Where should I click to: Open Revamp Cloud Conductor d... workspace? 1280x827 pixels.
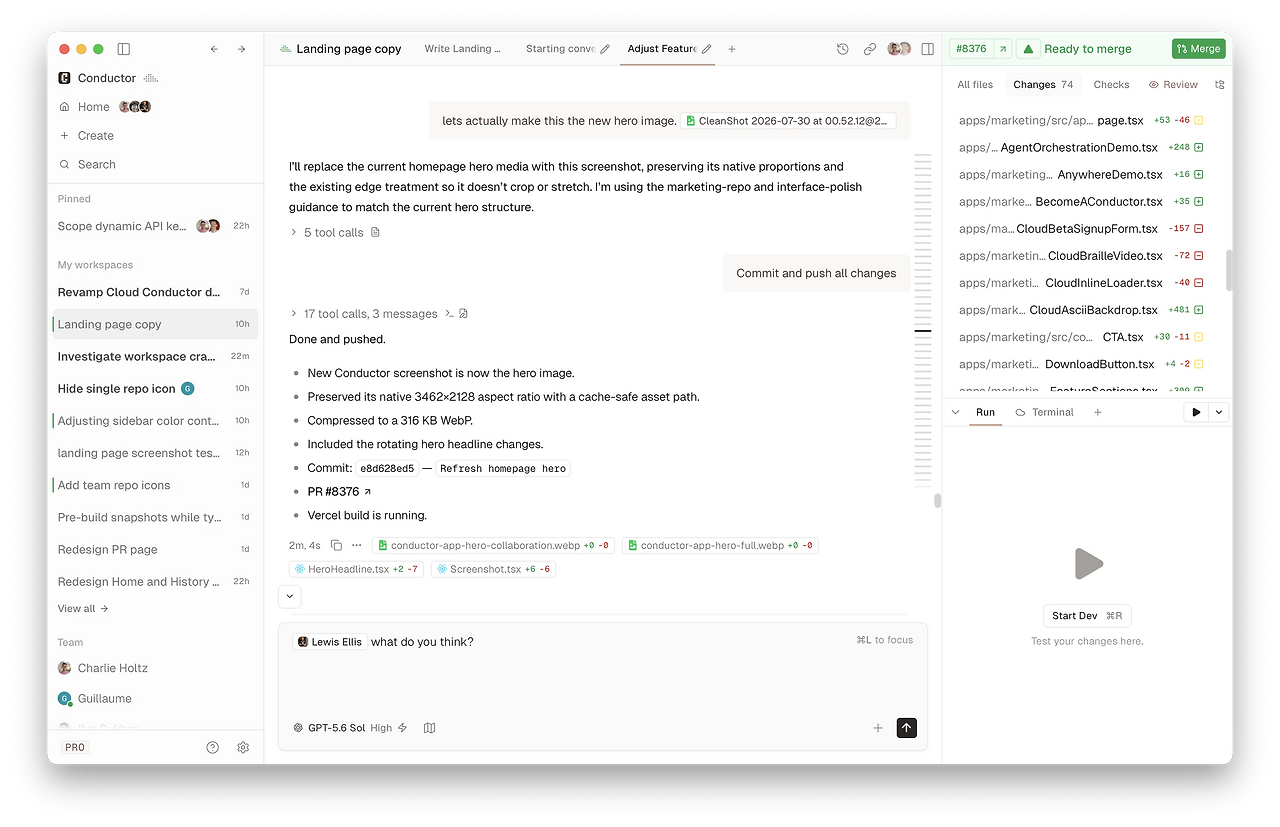[155, 292]
